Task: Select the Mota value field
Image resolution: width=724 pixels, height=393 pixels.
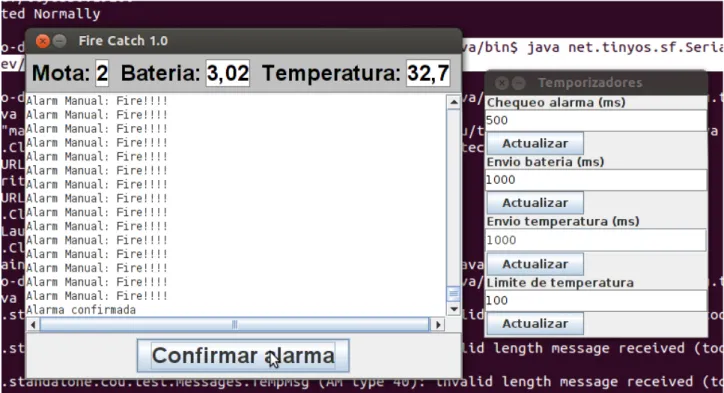Action: tap(102, 73)
